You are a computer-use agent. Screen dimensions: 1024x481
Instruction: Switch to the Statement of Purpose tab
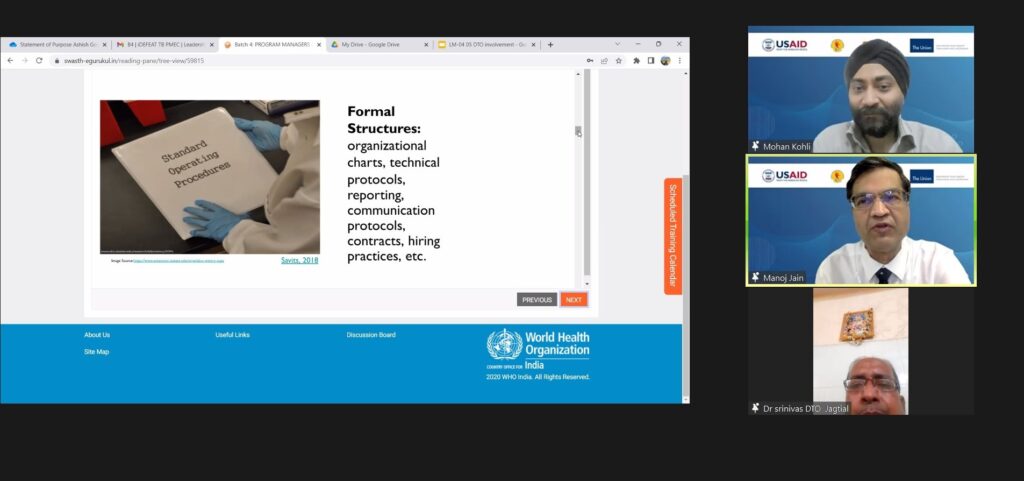pos(55,44)
